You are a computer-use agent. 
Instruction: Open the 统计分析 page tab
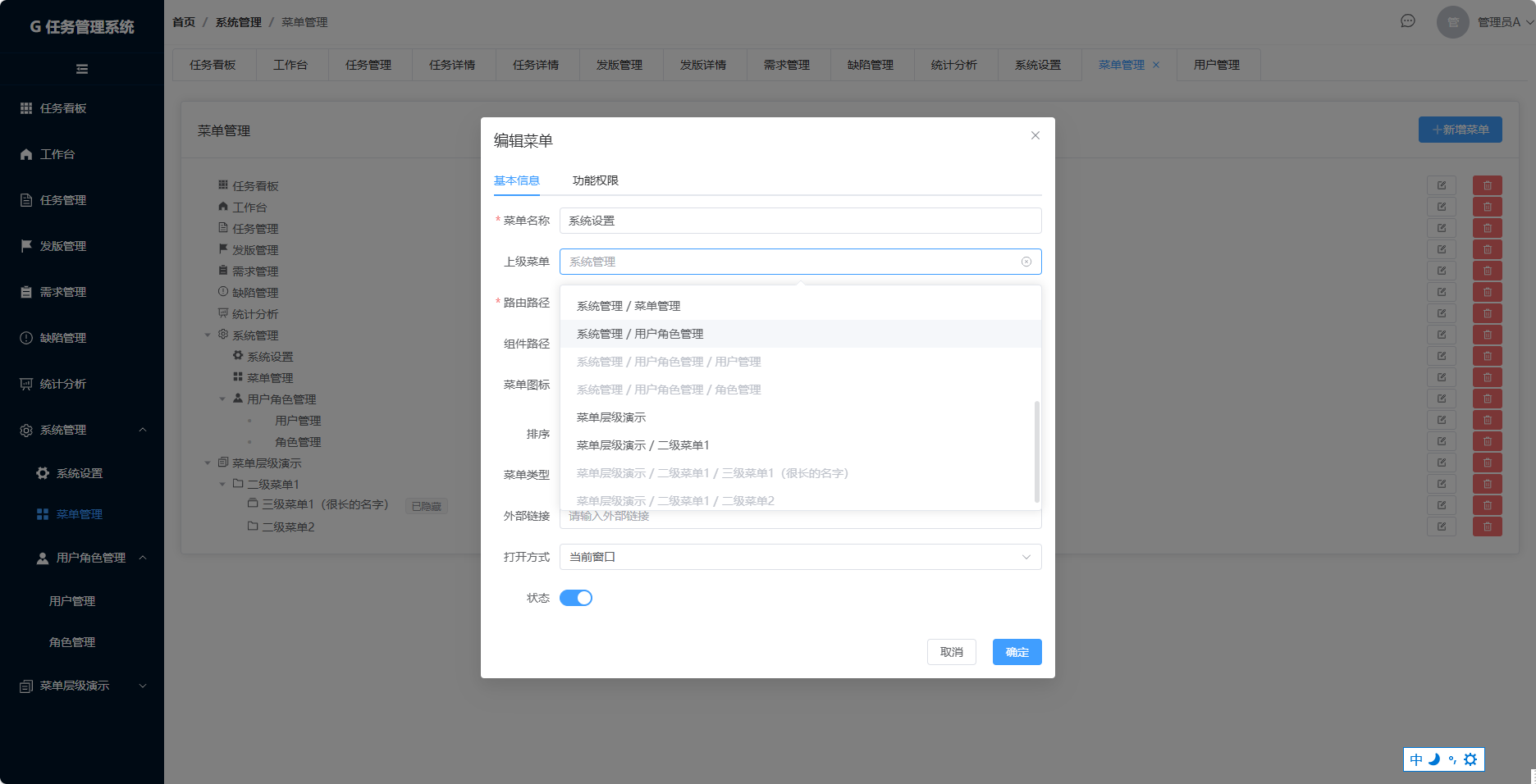point(955,65)
